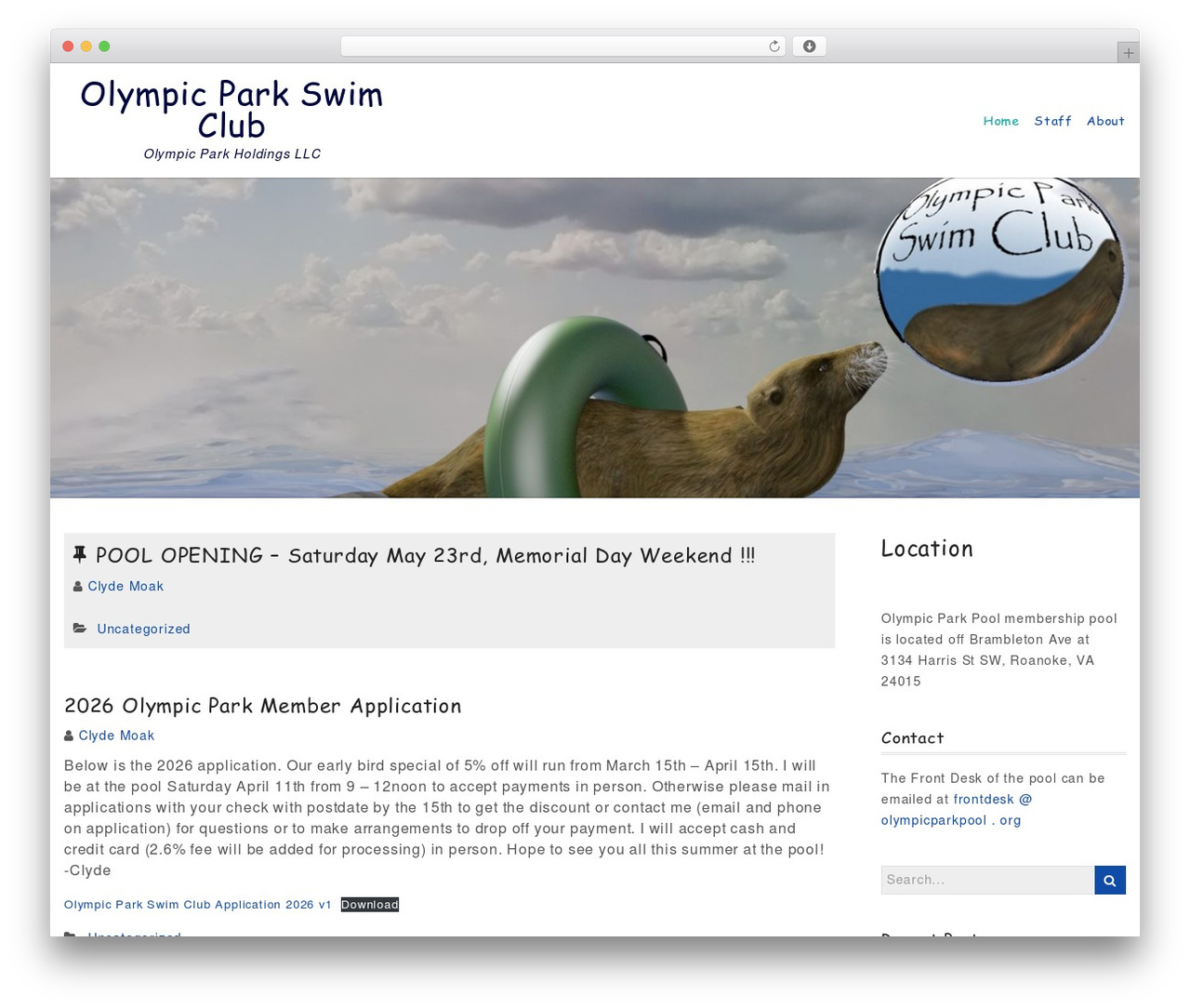Open Clyde Moak link under Member Application post

116,736
